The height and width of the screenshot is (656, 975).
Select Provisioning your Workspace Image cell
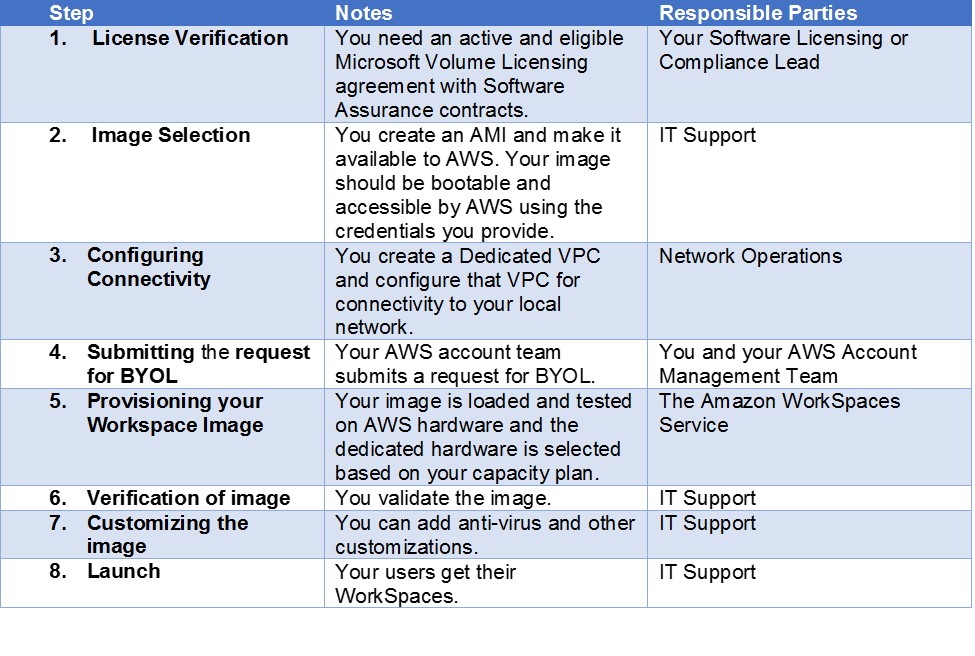coord(162,437)
